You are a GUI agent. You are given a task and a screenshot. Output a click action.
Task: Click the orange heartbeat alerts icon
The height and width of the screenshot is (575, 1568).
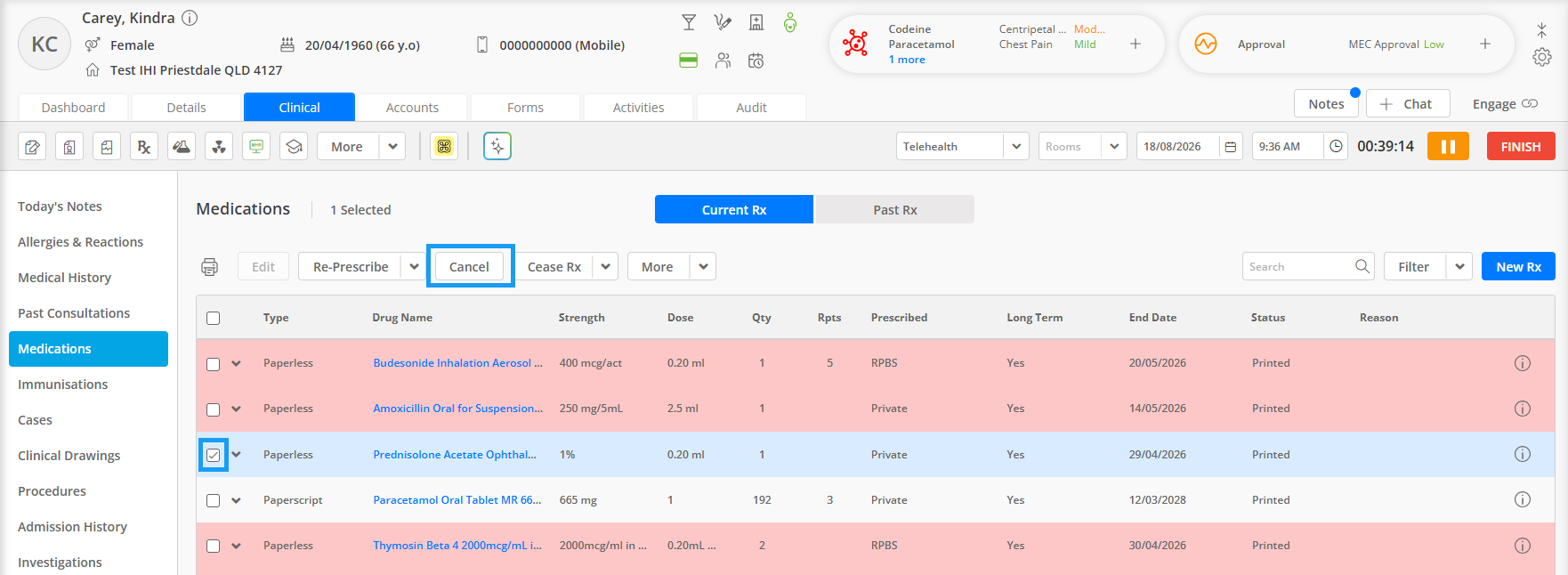[1206, 44]
